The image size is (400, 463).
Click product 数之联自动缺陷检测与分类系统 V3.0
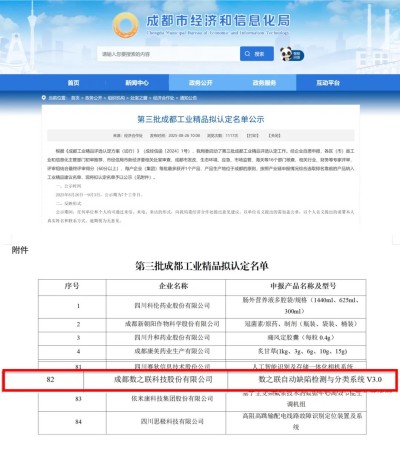320,379
